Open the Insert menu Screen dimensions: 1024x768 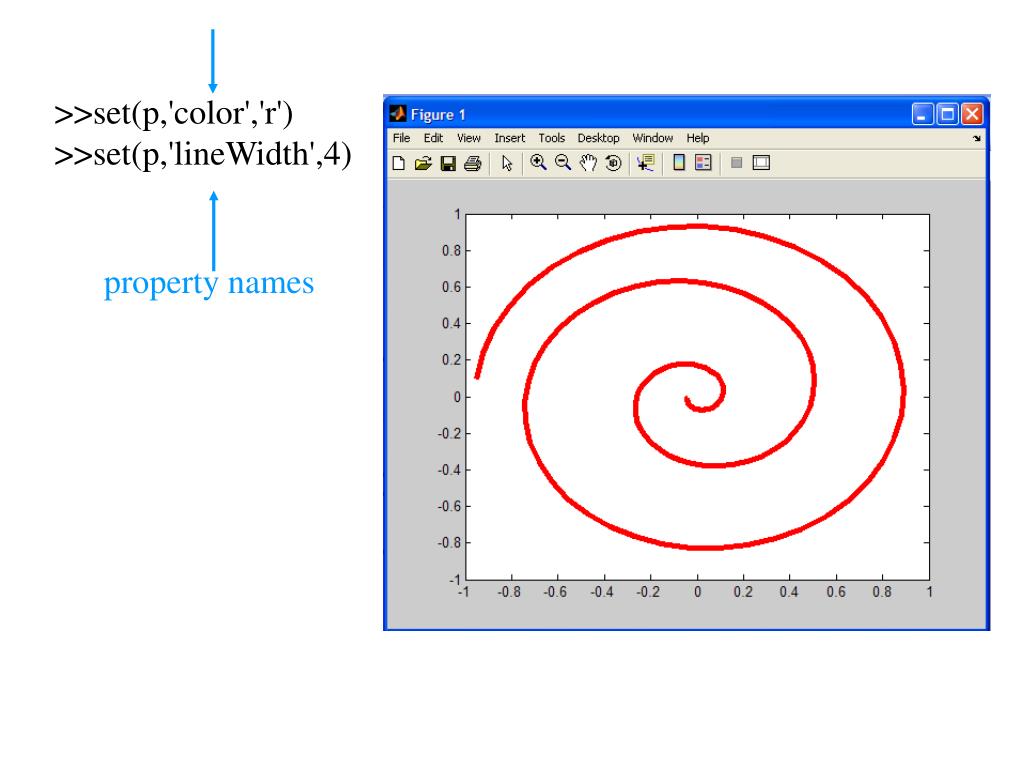pos(509,138)
